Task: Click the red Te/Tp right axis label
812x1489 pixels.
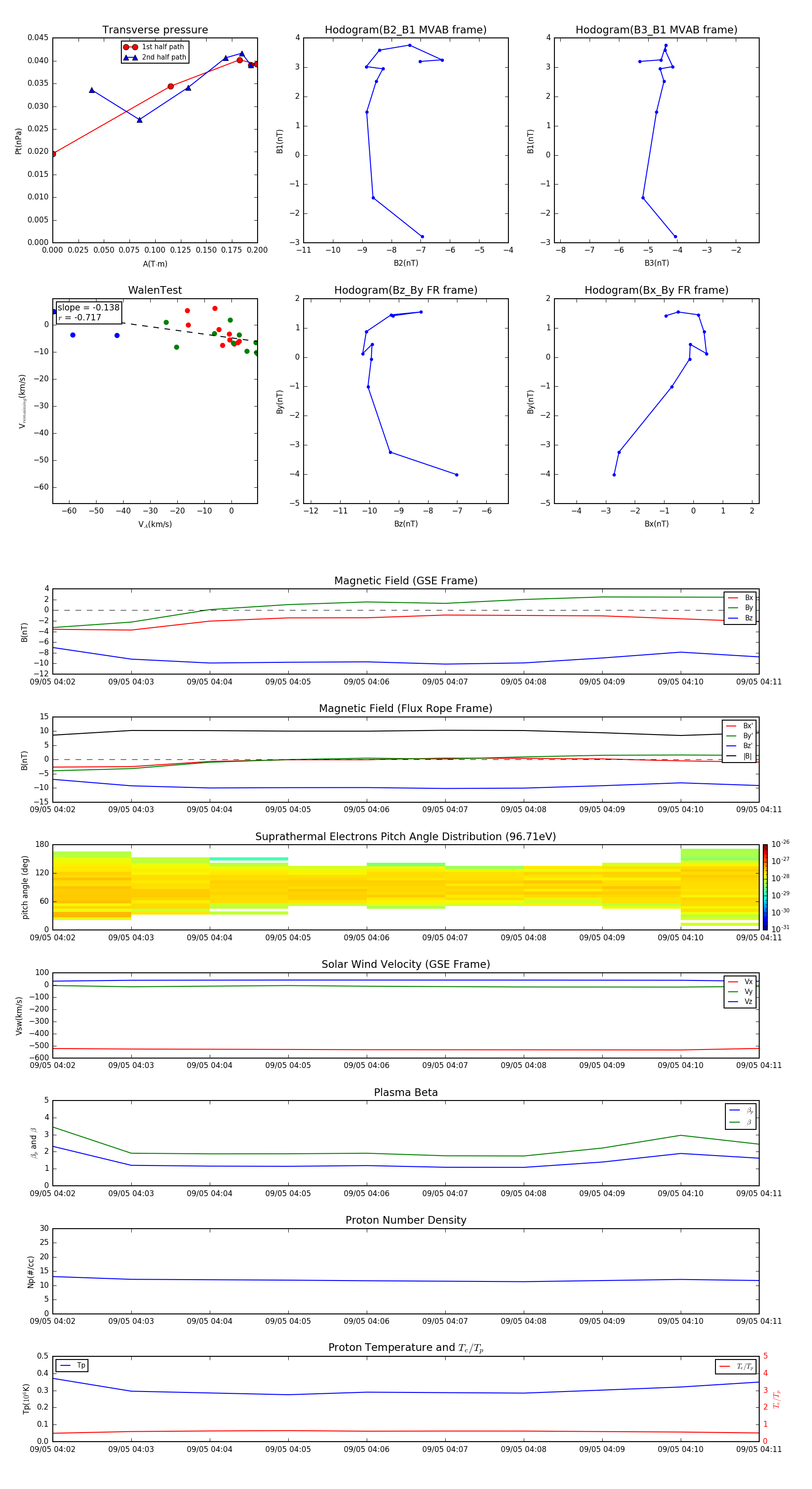Action: click(776, 1399)
